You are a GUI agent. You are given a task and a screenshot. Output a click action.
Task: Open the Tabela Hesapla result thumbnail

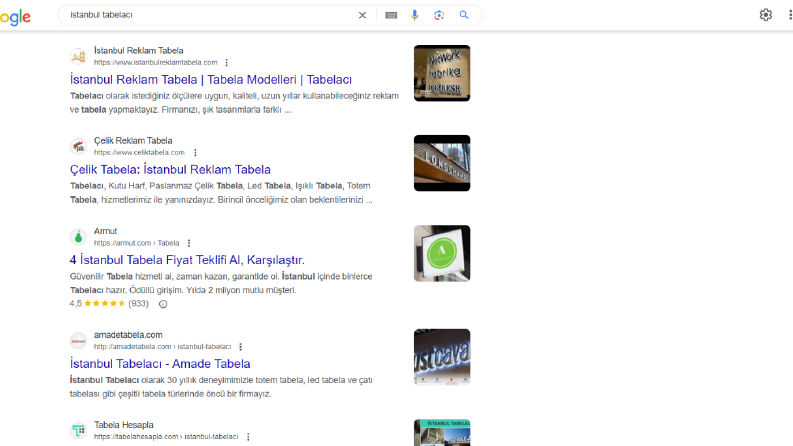pos(442,433)
